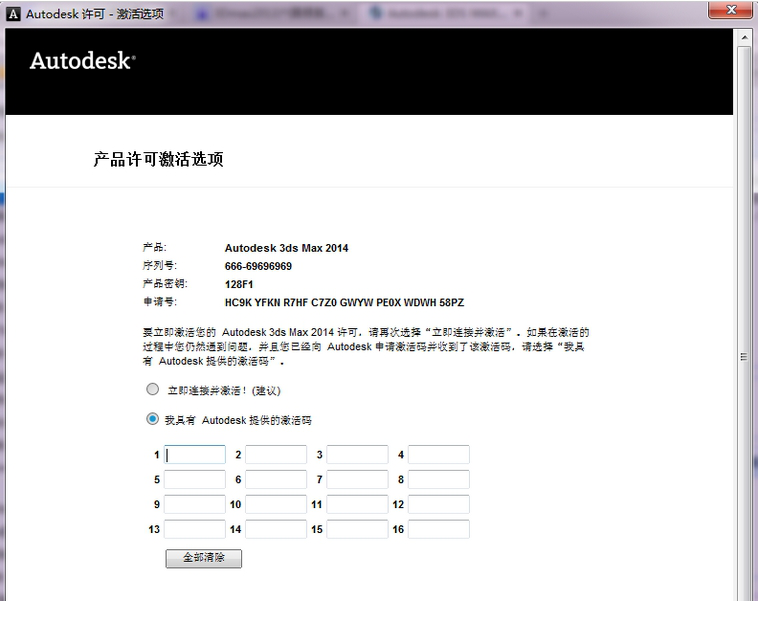Screen dimensions: 758x625
Task: Click activation code field 11
Action: (x=357, y=504)
